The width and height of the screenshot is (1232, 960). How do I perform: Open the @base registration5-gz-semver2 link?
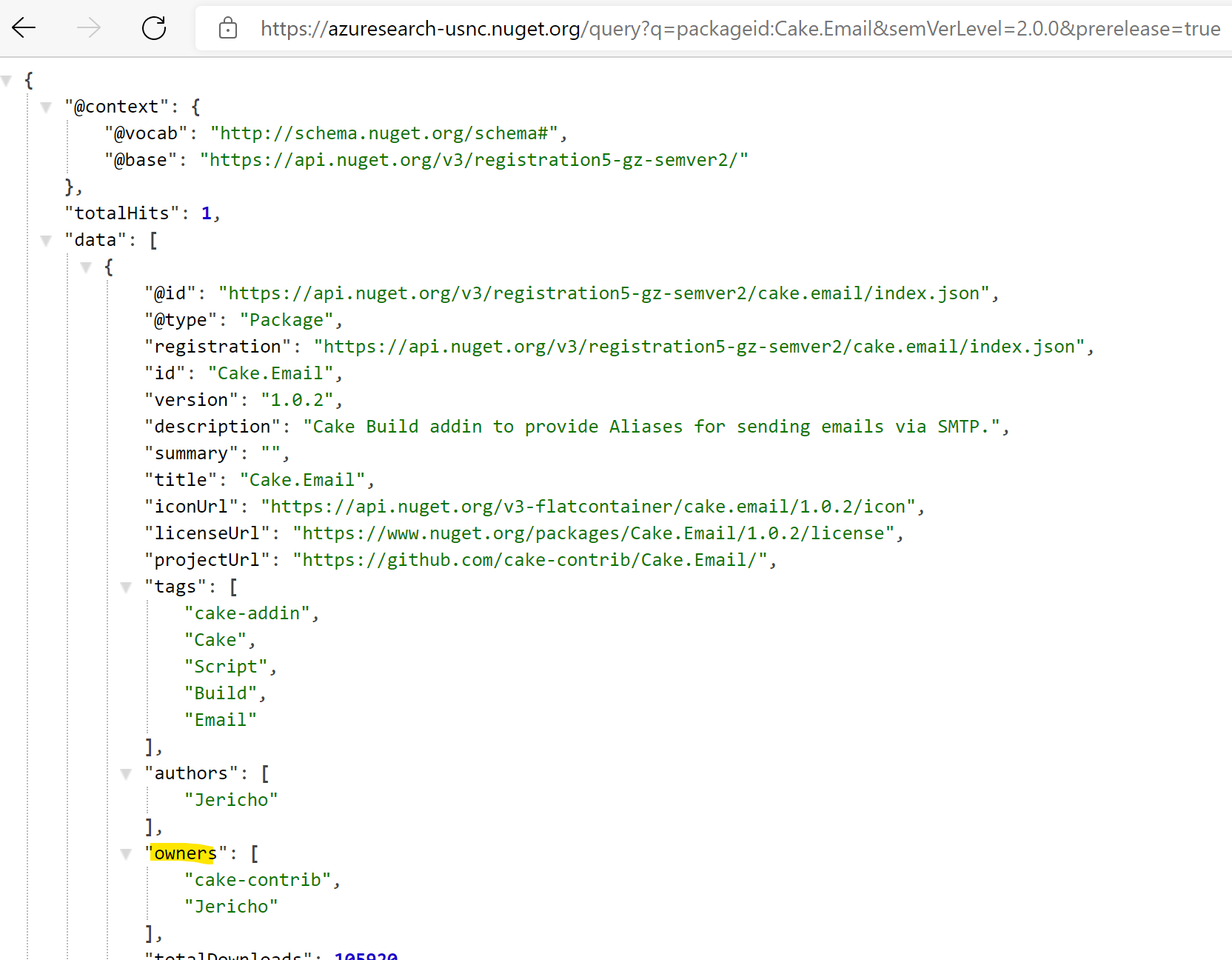pos(474,159)
